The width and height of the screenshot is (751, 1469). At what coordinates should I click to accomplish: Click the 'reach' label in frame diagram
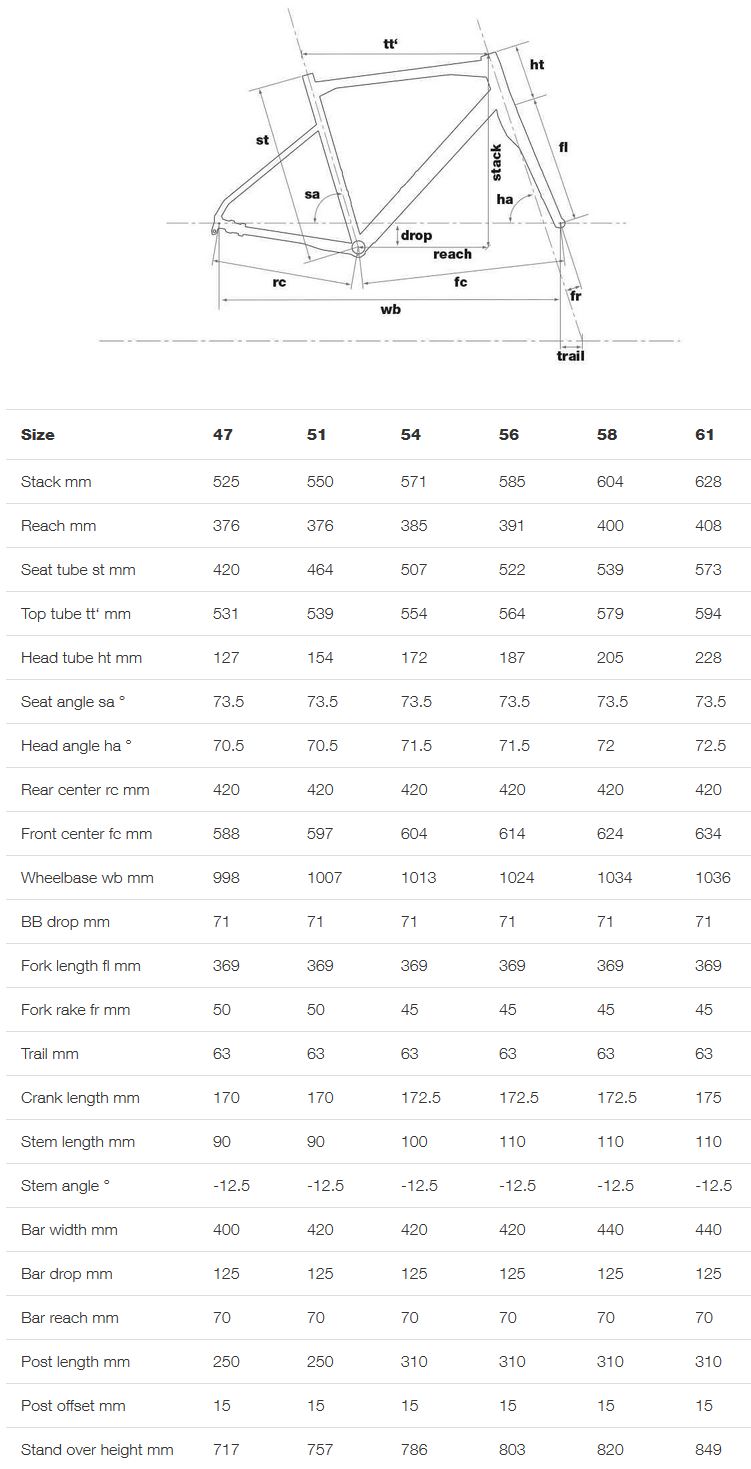pyautogui.click(x=452, y=254)
